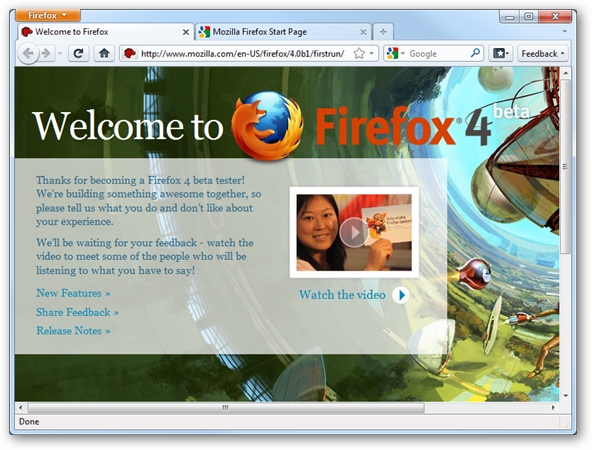The height and width of the screenshot is (450, 592).
Task: Click the site favicon in address bar
Action: (x=130, y=53)
